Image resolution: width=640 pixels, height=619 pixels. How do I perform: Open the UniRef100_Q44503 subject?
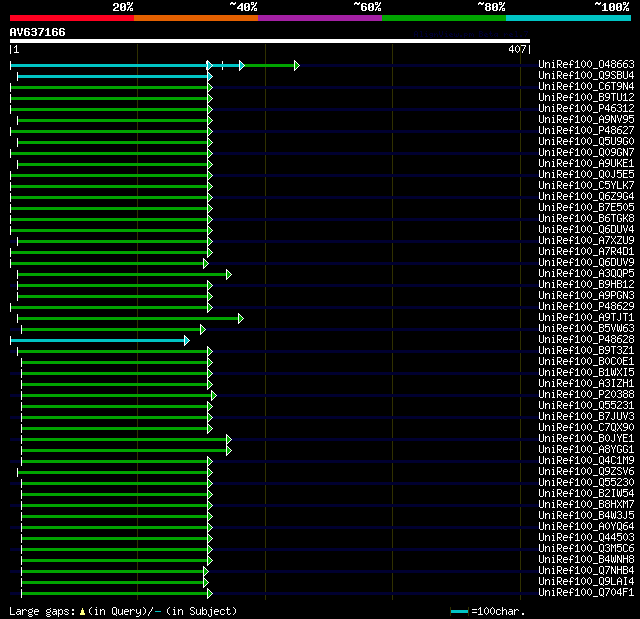(x=586, y=538)
